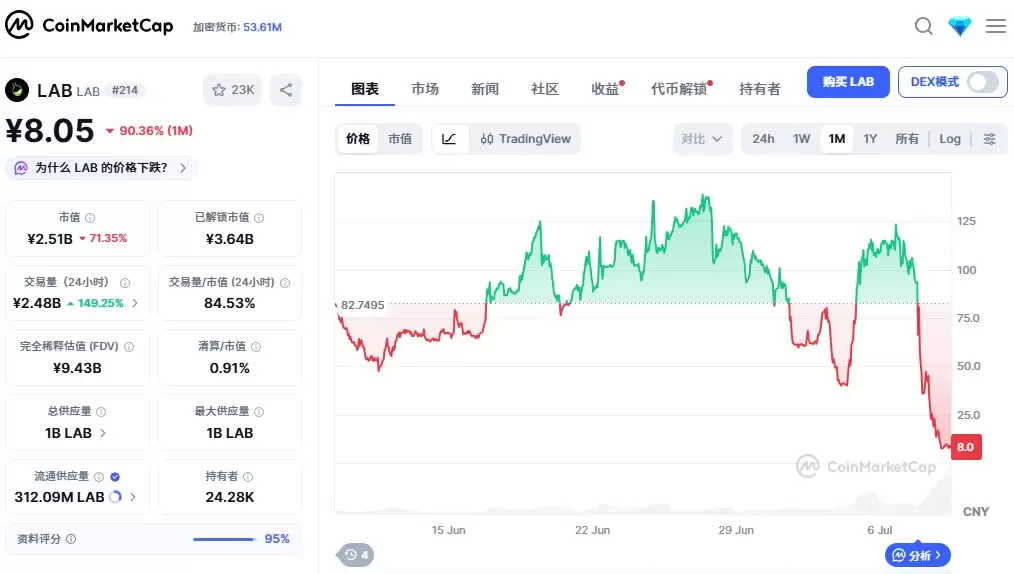Image resolution: width=1014 pixels, height=574 pixels.
Task: Toggle Log scale
Action: [x=950, y=139]
